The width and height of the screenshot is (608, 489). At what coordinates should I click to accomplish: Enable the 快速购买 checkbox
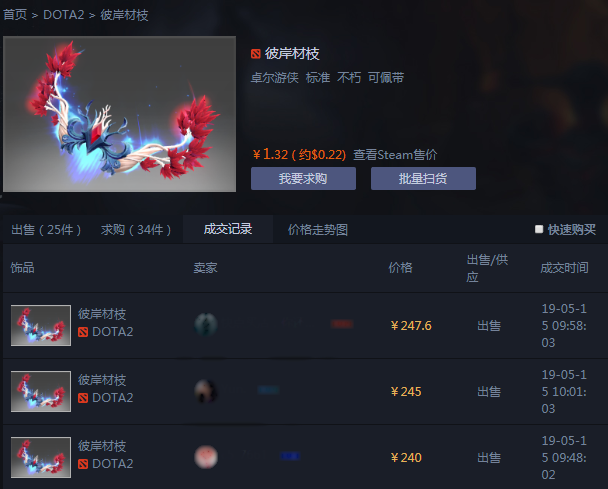tap(539, 229)
